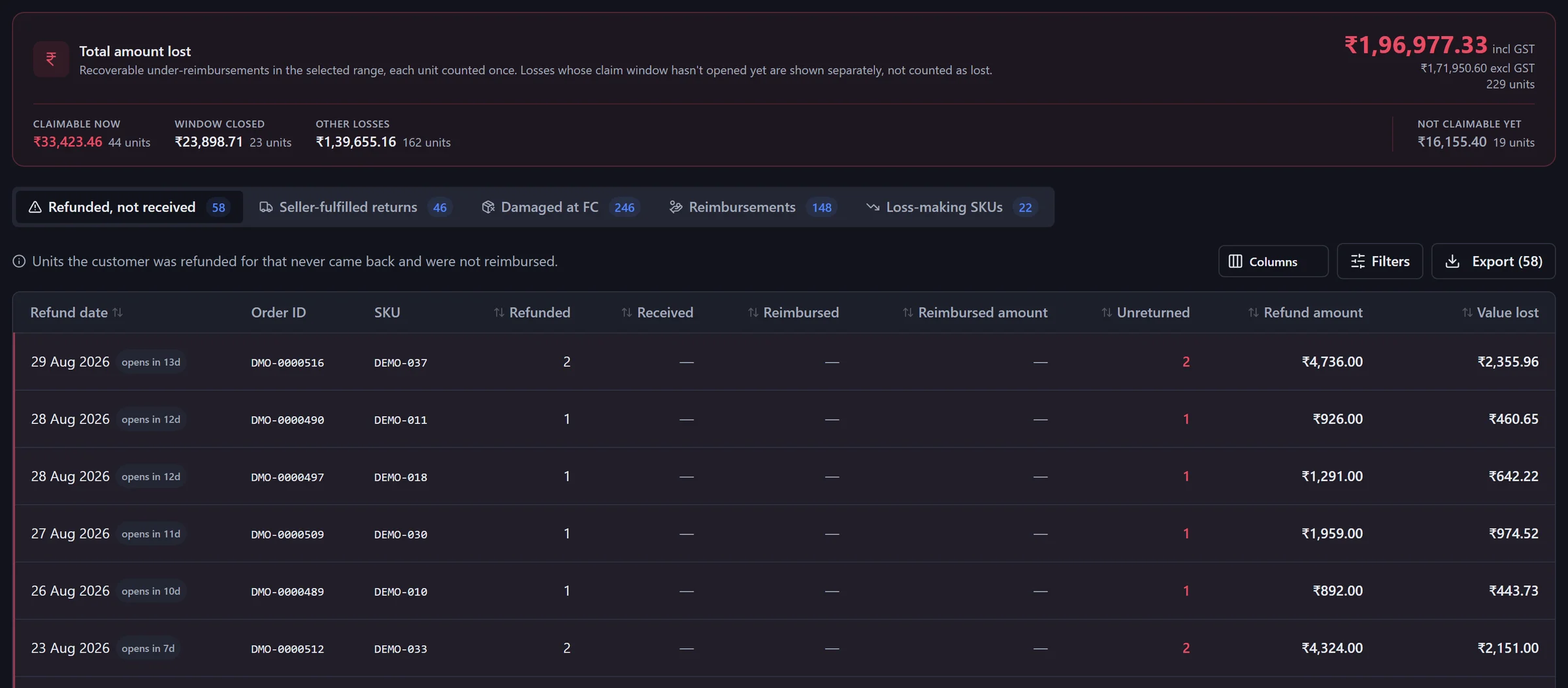Click the Window closed amount ₹23,898.71
The width and height of the screenshot is (1568, 688).
(208, 142)
